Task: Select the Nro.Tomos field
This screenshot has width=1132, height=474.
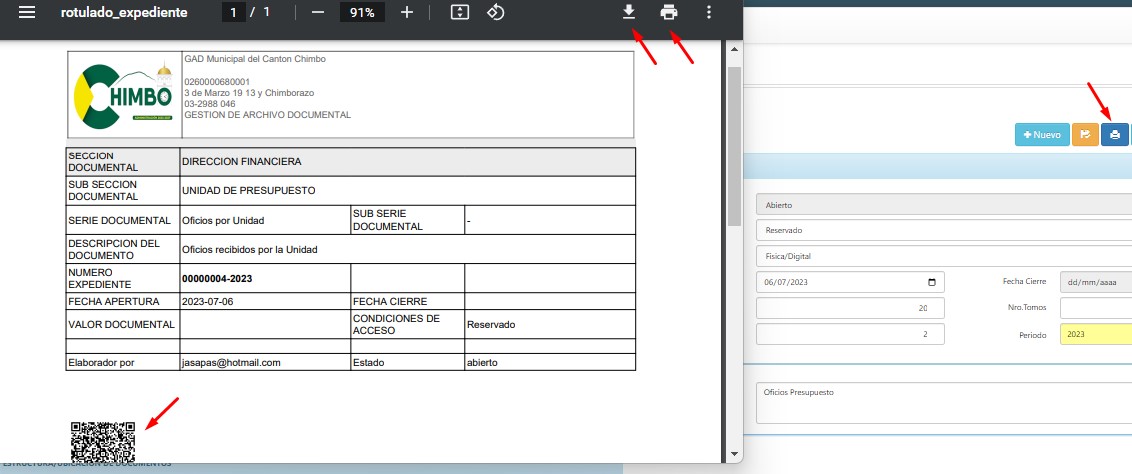Action: coord(1096,308)
